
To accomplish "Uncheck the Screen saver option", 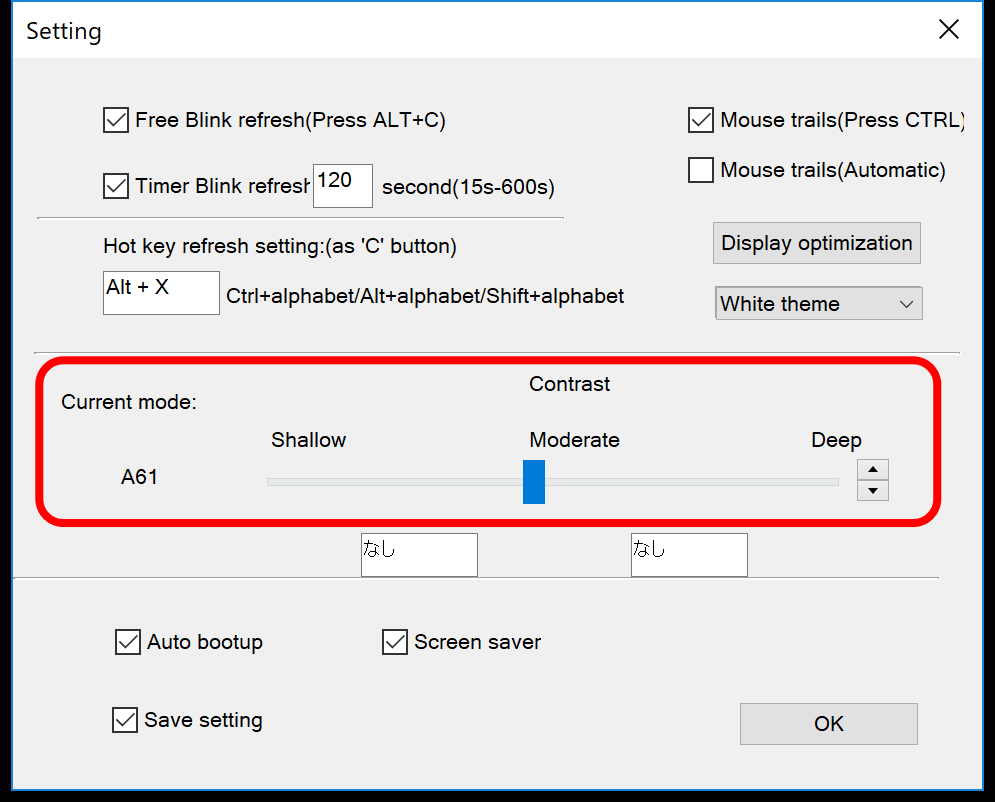I will [395, 641].
